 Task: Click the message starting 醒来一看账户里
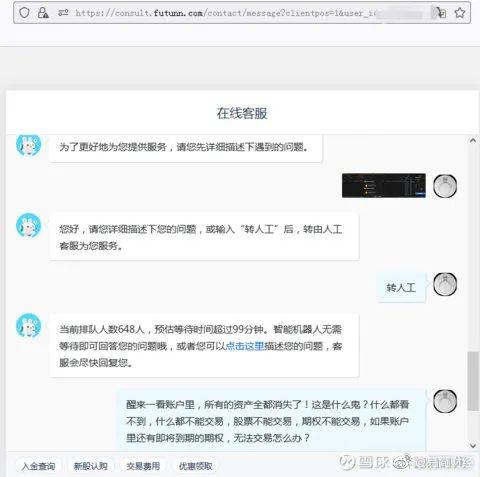(271, 421)
